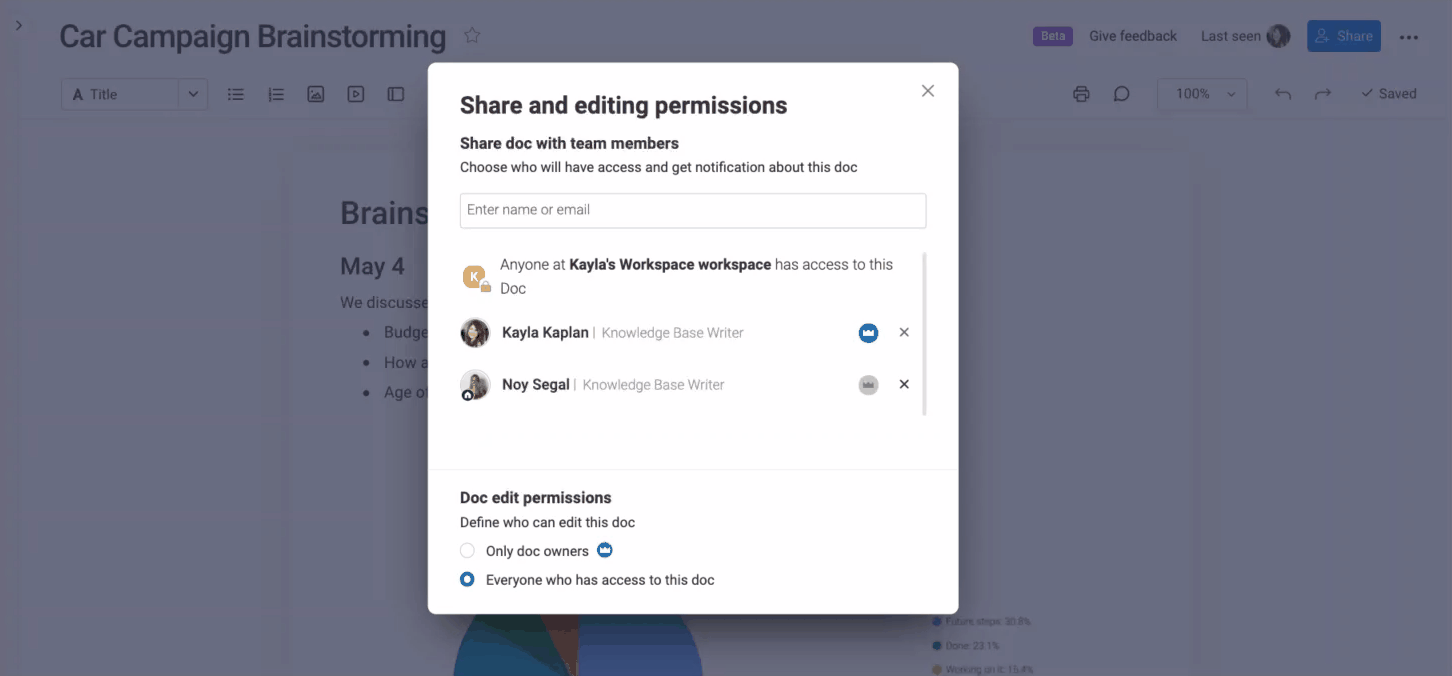Click Noy Segal's avatar in the list

click(475, 385)
